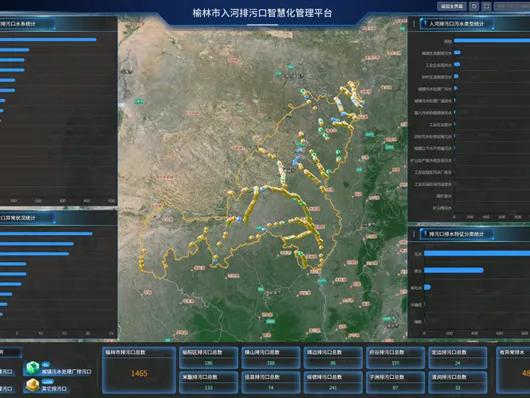This screenshot has height=398, width=530.
Task: Open the 绥德排污口总数 statistic card
Action: [x=333, y=382]
